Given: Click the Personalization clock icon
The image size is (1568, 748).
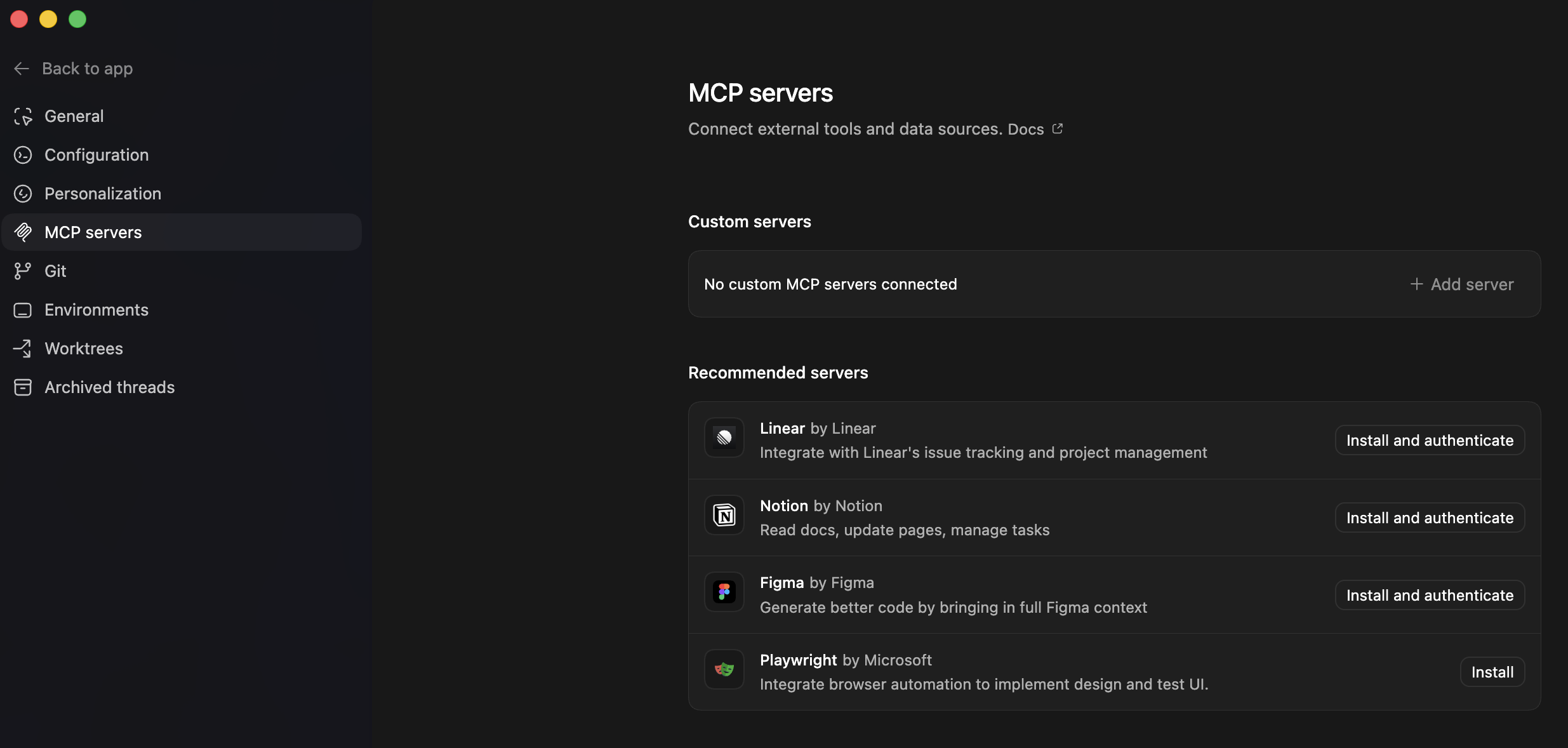Looking at the screenshot, I should (x=23, y=194).
